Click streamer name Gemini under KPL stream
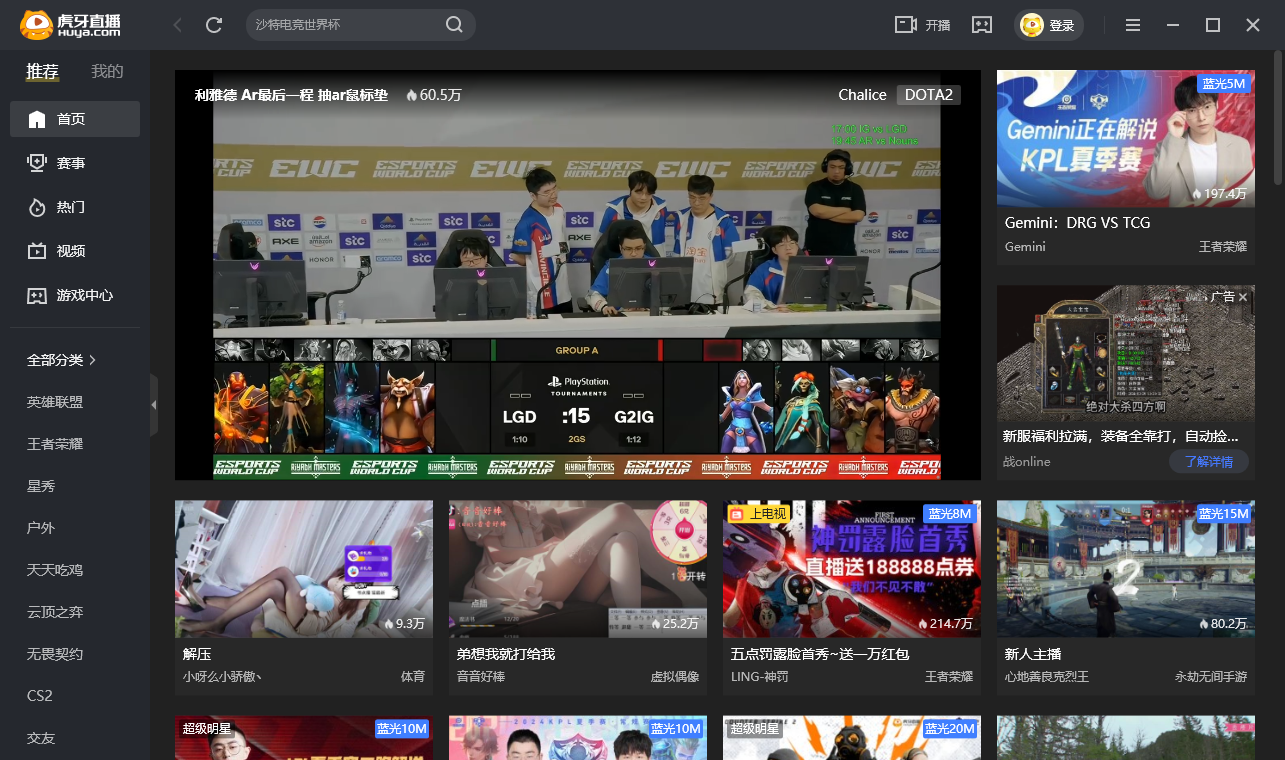 pos(1025,246)
